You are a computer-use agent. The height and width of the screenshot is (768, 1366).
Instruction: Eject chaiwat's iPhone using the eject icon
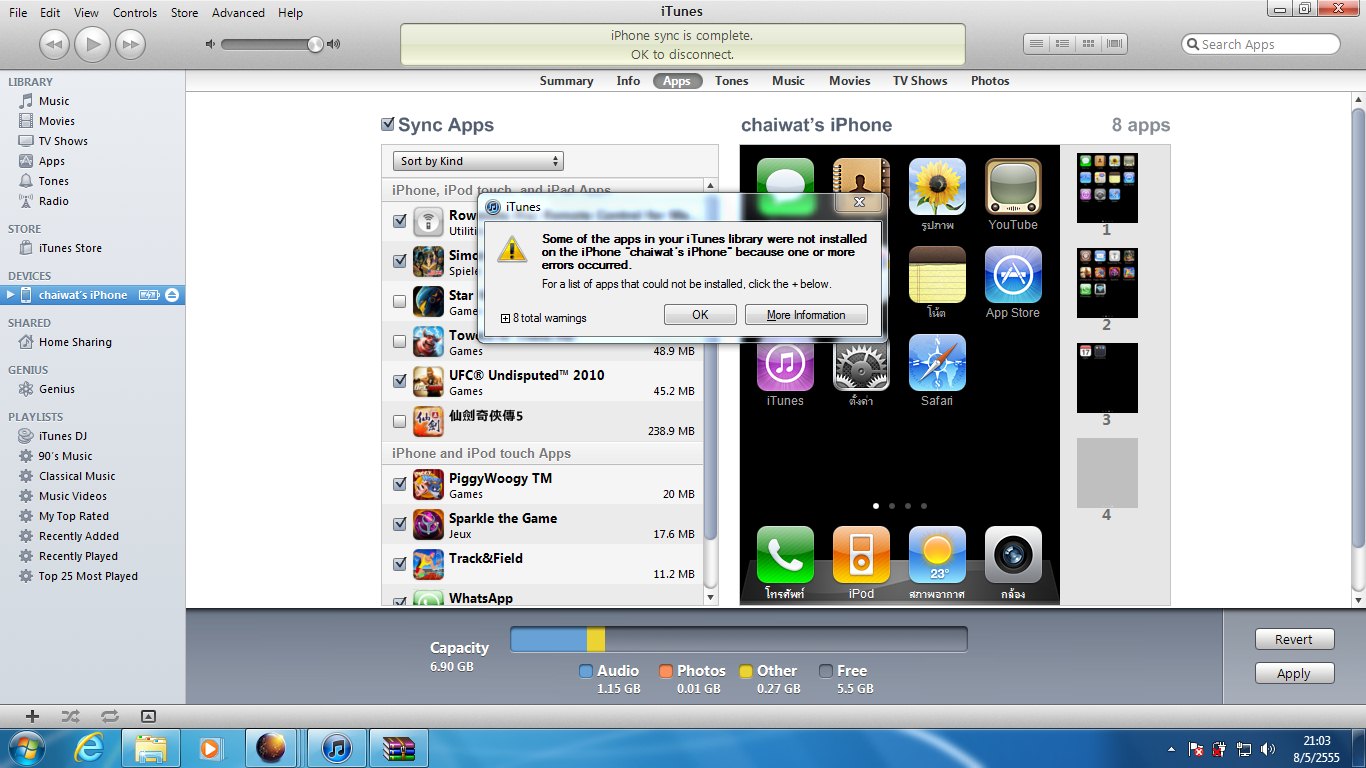point(172,295)
